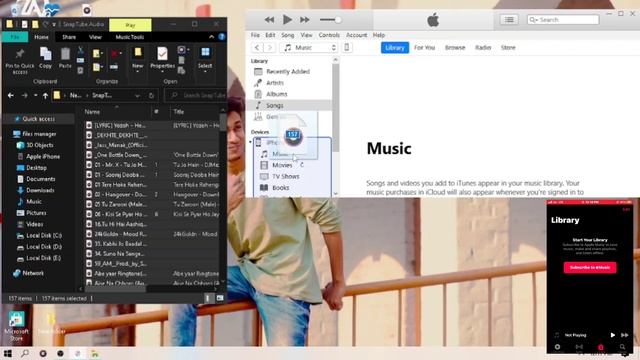
Task: Click the Search SnapTube search box
Action: click(196, 96)
